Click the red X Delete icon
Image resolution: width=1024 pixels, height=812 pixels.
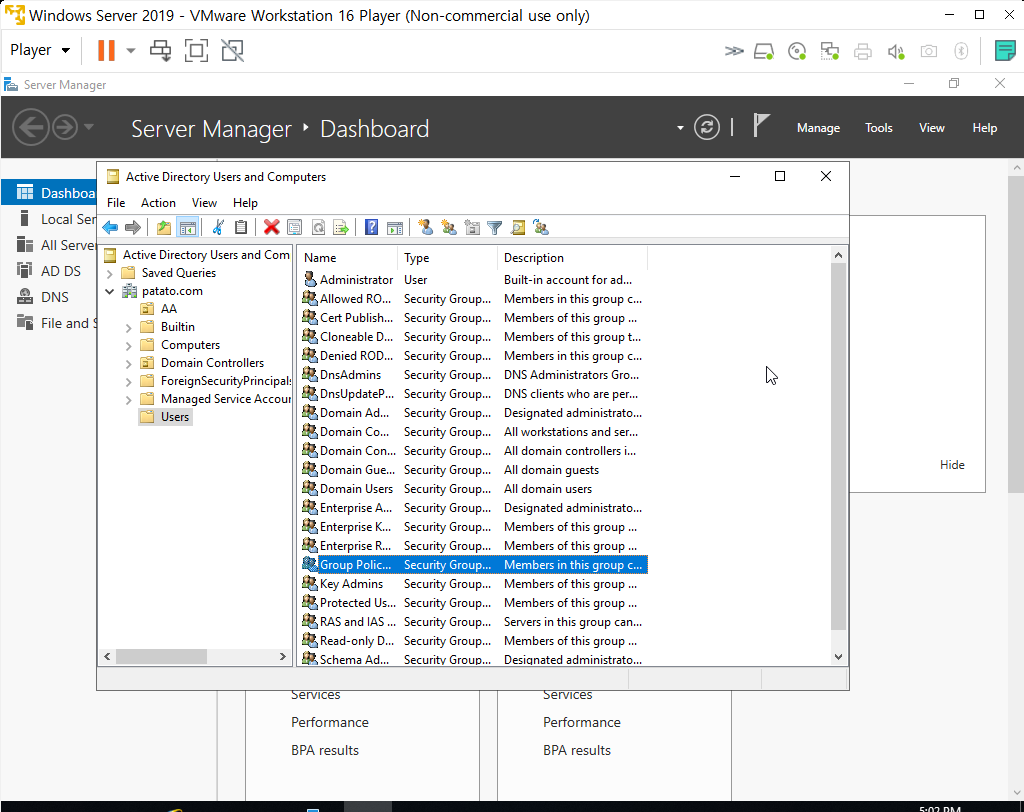click(x=272, y=227)
